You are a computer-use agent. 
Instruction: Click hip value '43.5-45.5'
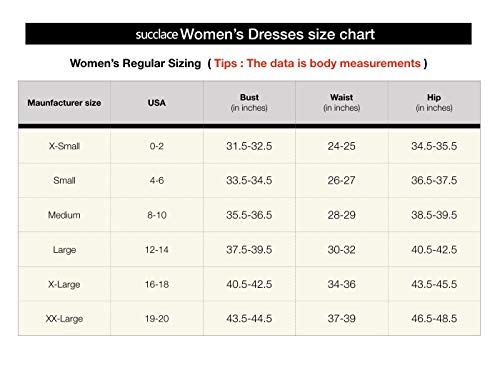tap(434, 284)
